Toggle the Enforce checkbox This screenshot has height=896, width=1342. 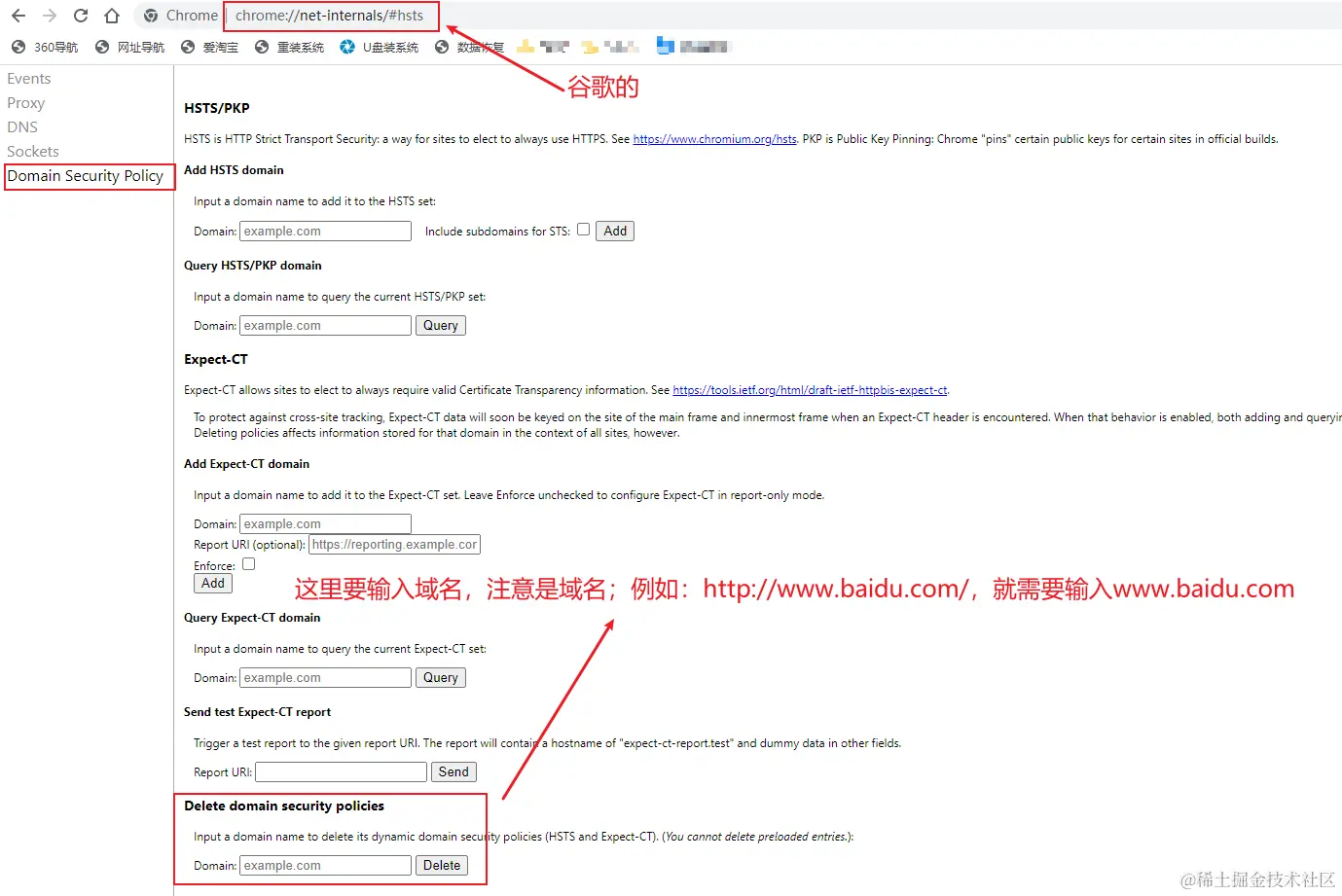point(248,564)
